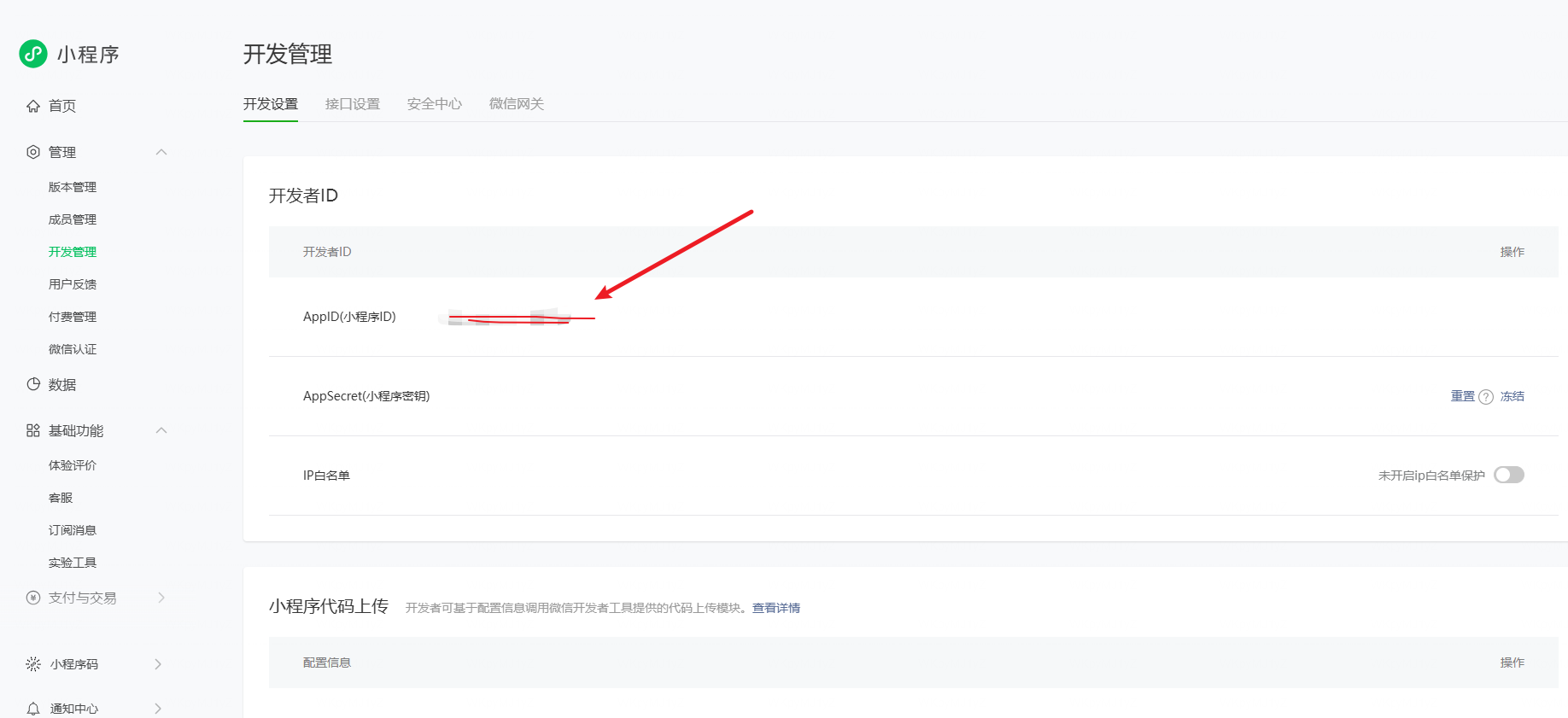Screen dimensions: 1568x718
Task: Click the 重置 link for AppSecret
Action: pyautogui.click(x=1463, y=396)
